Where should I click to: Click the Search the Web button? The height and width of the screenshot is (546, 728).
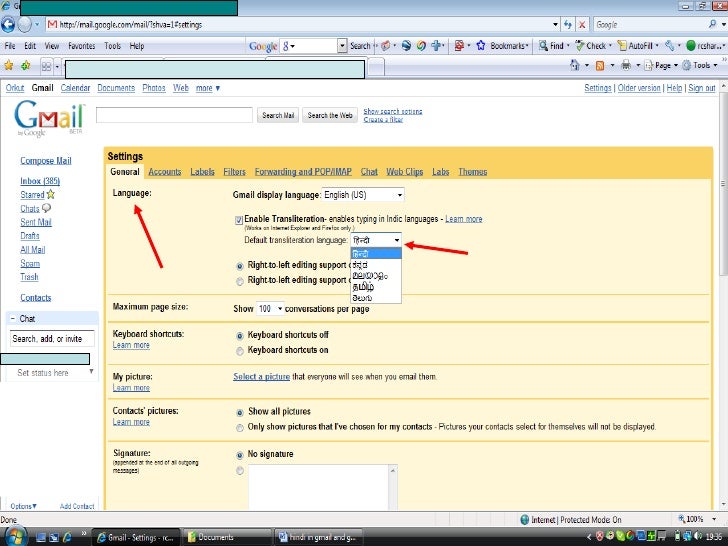pyautogui.click(x=330, y=115)
